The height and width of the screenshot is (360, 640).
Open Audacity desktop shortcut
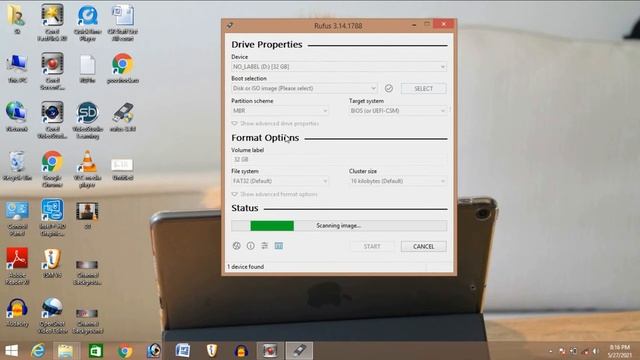coord(17,313)
